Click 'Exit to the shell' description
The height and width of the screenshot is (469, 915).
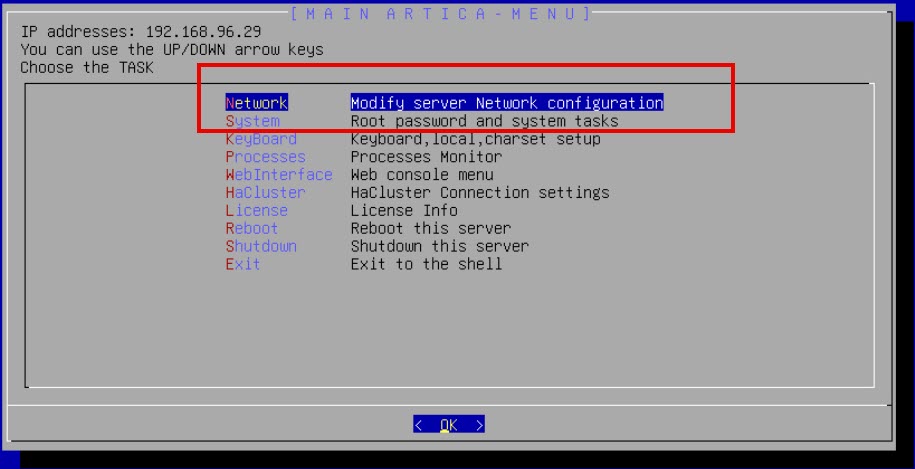426,265
